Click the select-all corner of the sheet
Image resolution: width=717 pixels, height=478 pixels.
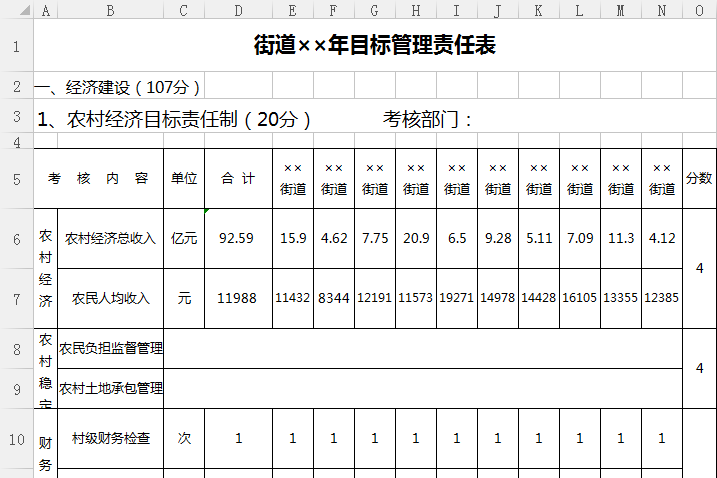click(16, 9)
